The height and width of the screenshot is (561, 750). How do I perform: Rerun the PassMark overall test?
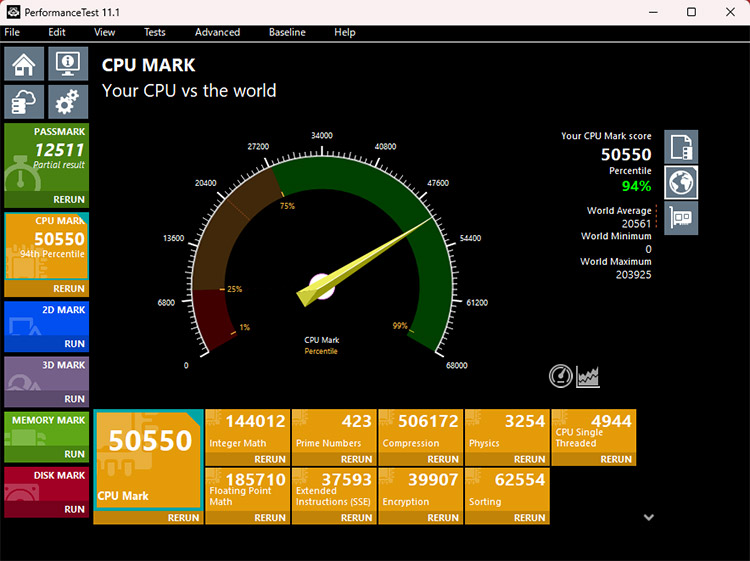46,199
